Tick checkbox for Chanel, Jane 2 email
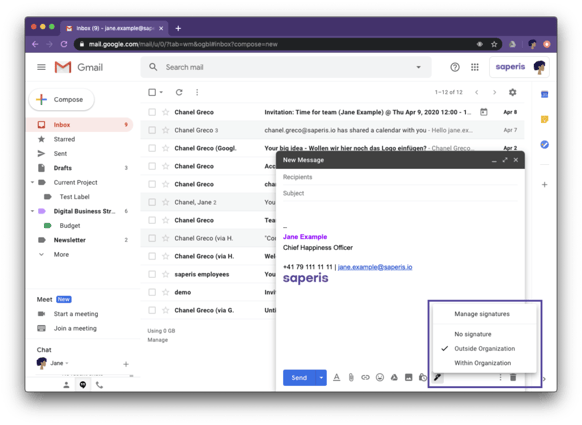 (152, 202)
